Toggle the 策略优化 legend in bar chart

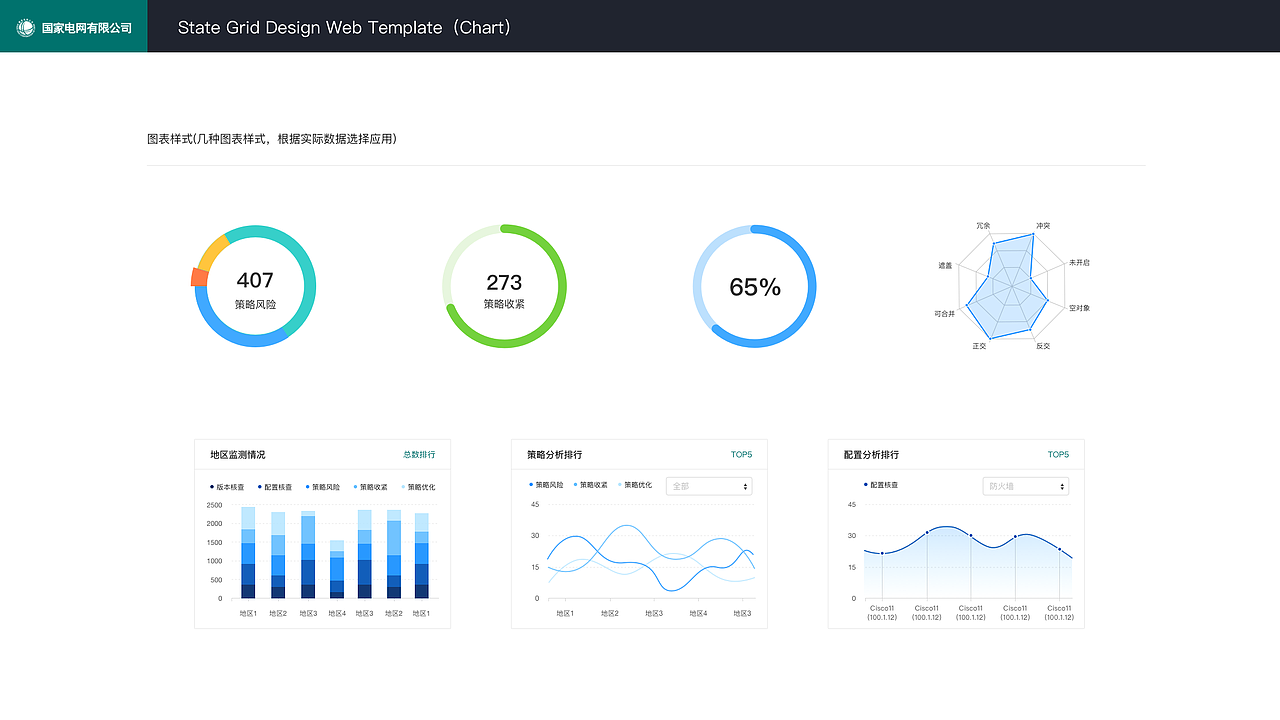click(x=418, y=487)
